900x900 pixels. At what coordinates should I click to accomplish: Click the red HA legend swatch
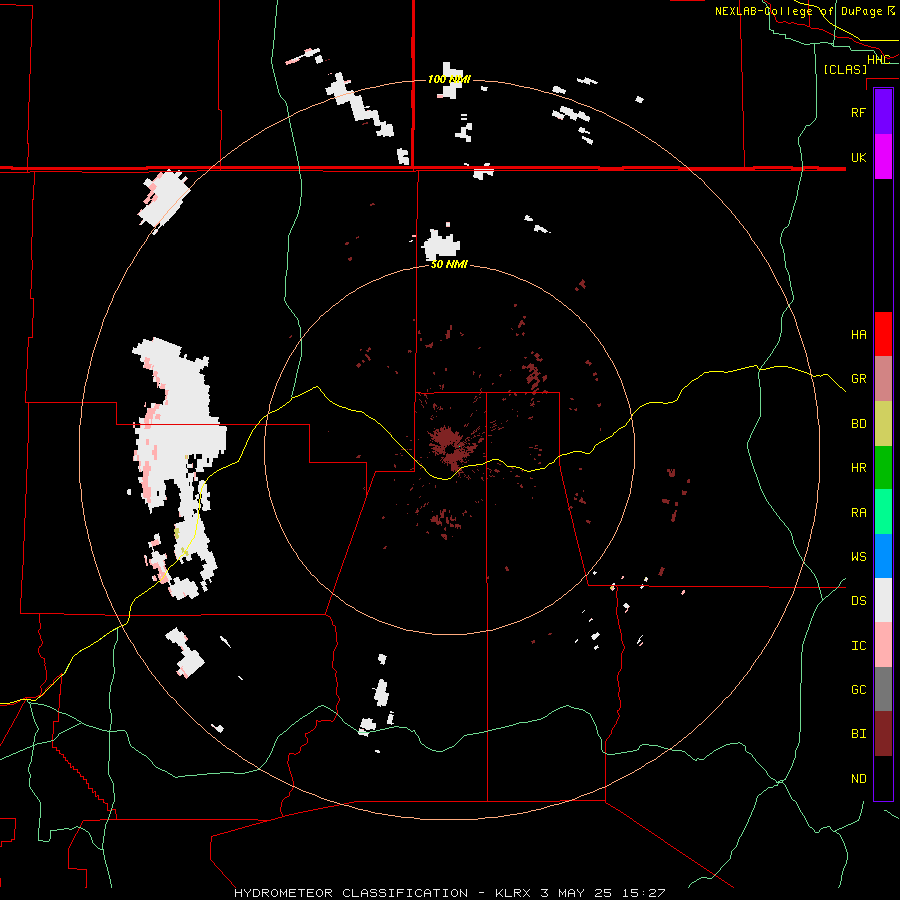click(883, 334)
